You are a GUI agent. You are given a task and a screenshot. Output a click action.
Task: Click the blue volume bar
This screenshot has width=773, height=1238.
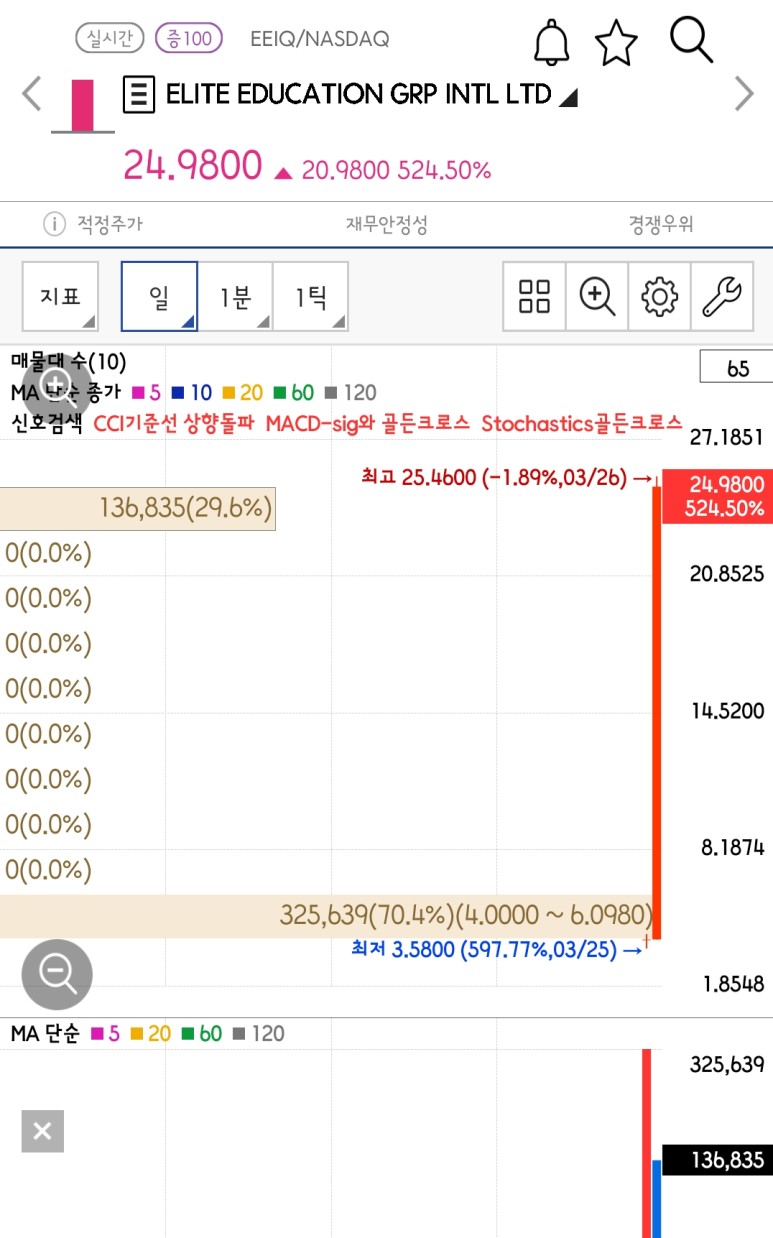click(x=656, y=1199)
